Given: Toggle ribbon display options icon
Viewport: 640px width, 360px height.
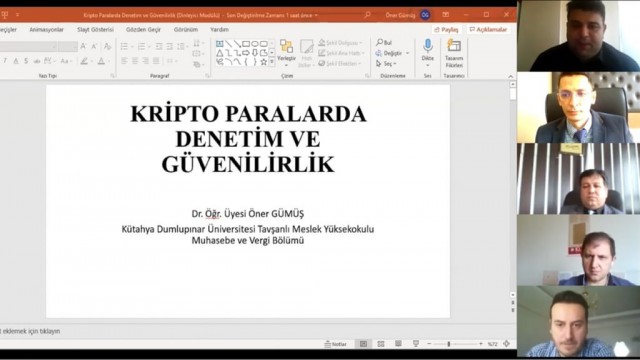Looking at the screenshot, I should [x=446, y=15].
